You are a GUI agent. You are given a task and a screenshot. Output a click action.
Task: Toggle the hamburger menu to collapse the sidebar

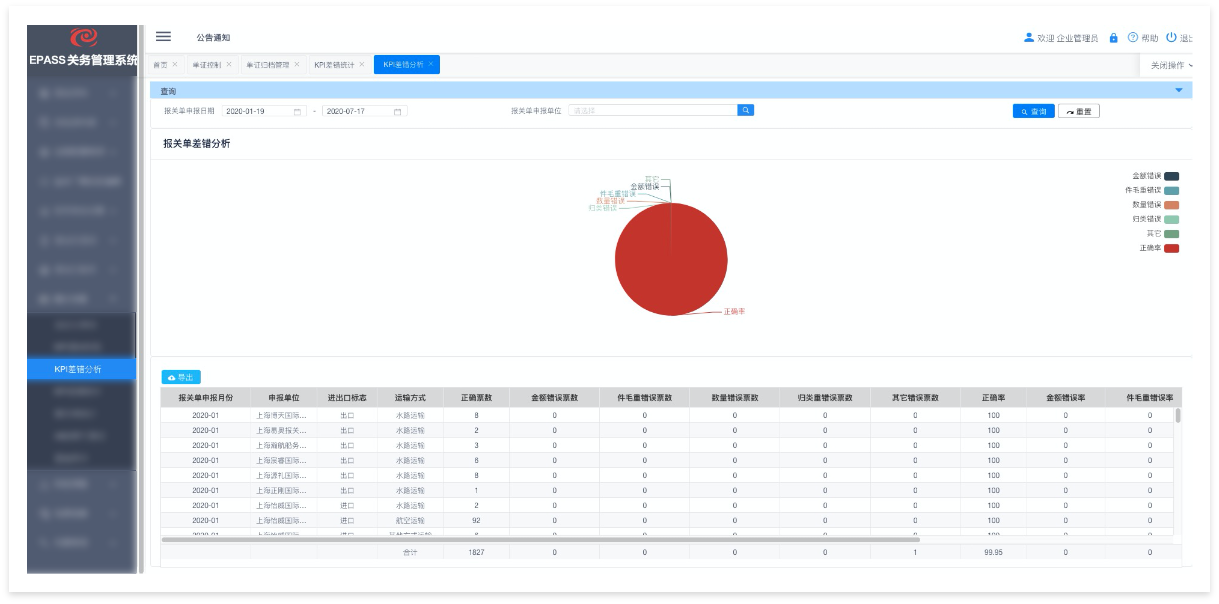163,36
